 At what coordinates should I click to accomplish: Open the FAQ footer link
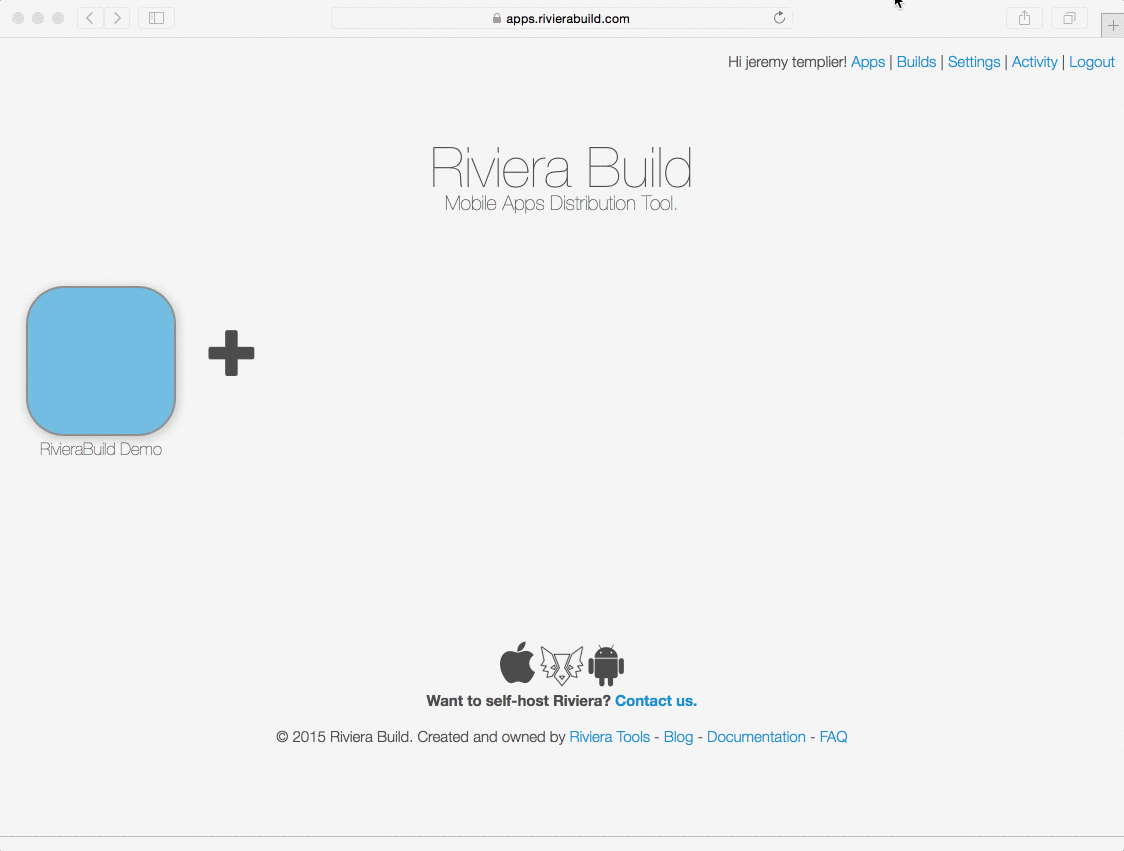(x=833, y=736)
